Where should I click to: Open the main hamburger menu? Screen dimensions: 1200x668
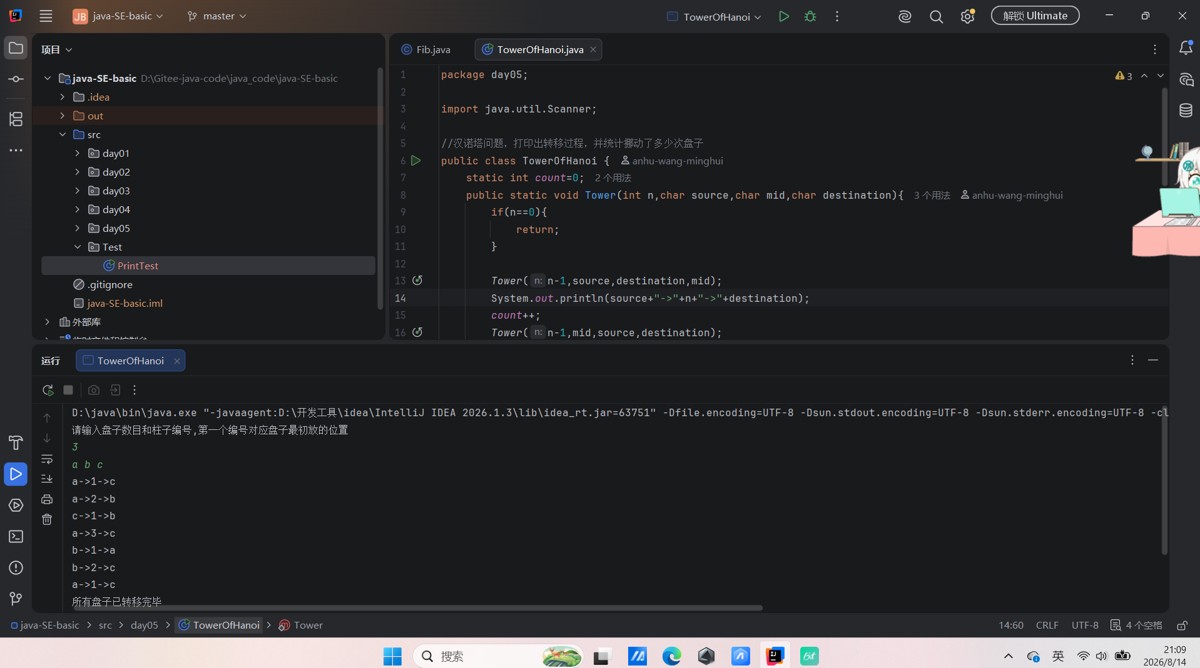(46, 16)
